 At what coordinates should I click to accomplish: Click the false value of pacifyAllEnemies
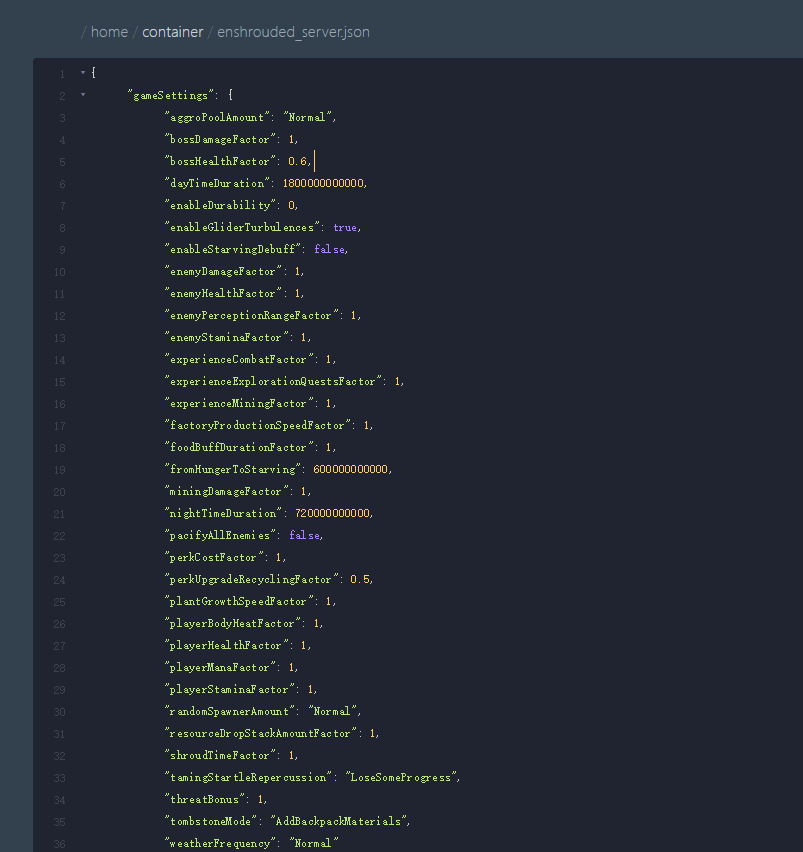click(x=305, y=536)
